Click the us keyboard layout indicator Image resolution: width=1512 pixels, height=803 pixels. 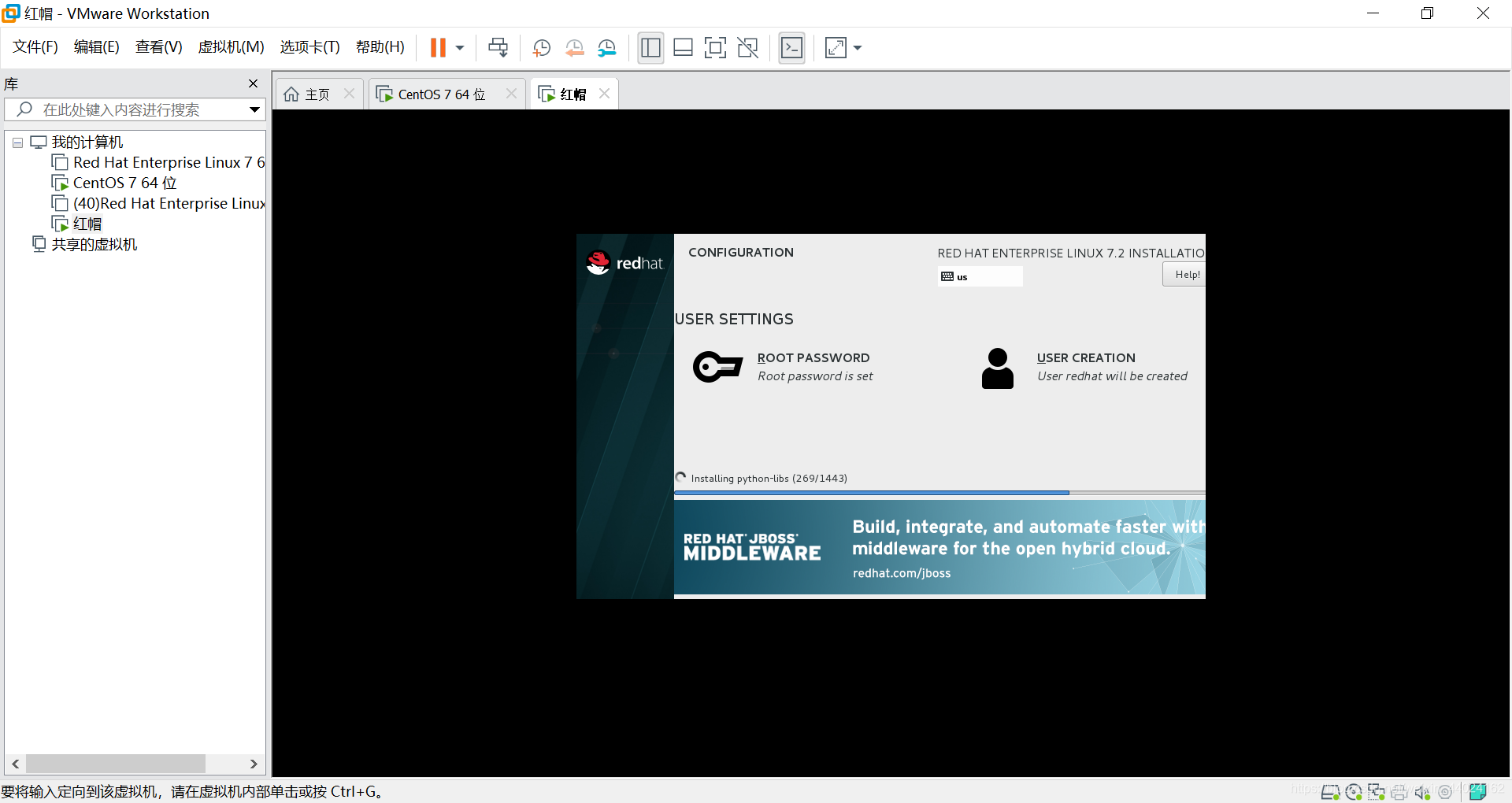pos(980,276)
